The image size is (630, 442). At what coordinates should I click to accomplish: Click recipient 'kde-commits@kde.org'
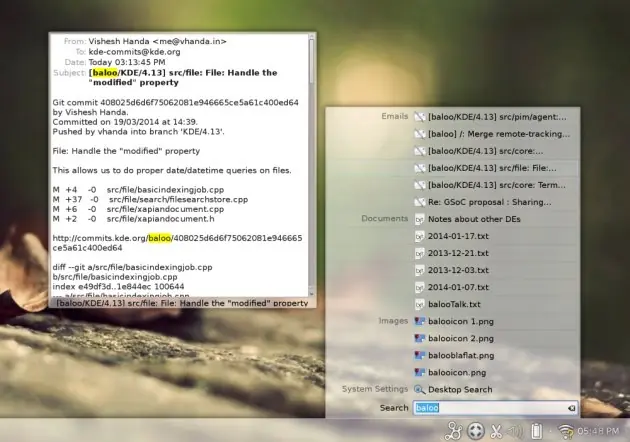134,52
